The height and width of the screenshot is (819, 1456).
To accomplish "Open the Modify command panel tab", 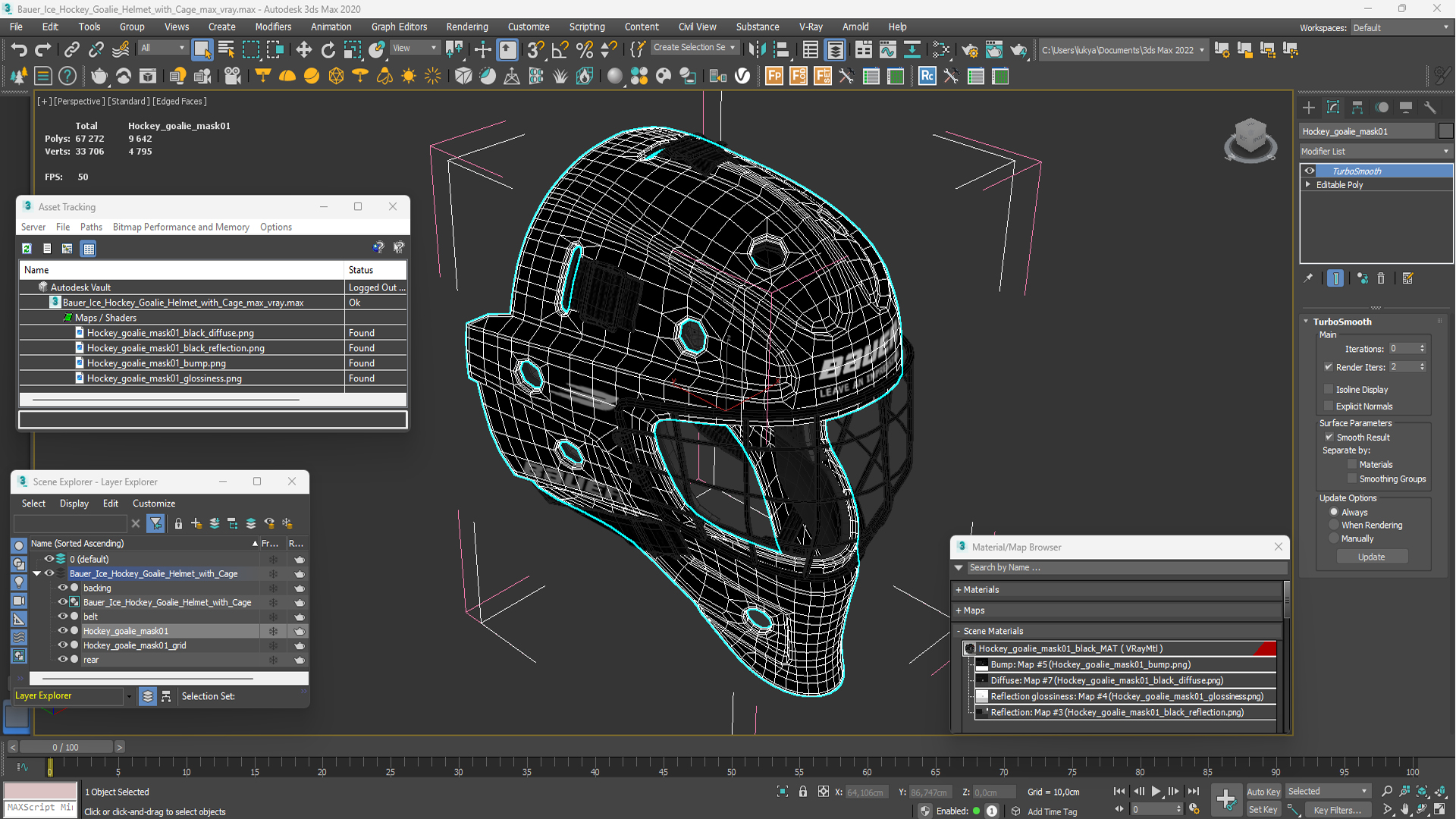I will tap(1333, 107).
